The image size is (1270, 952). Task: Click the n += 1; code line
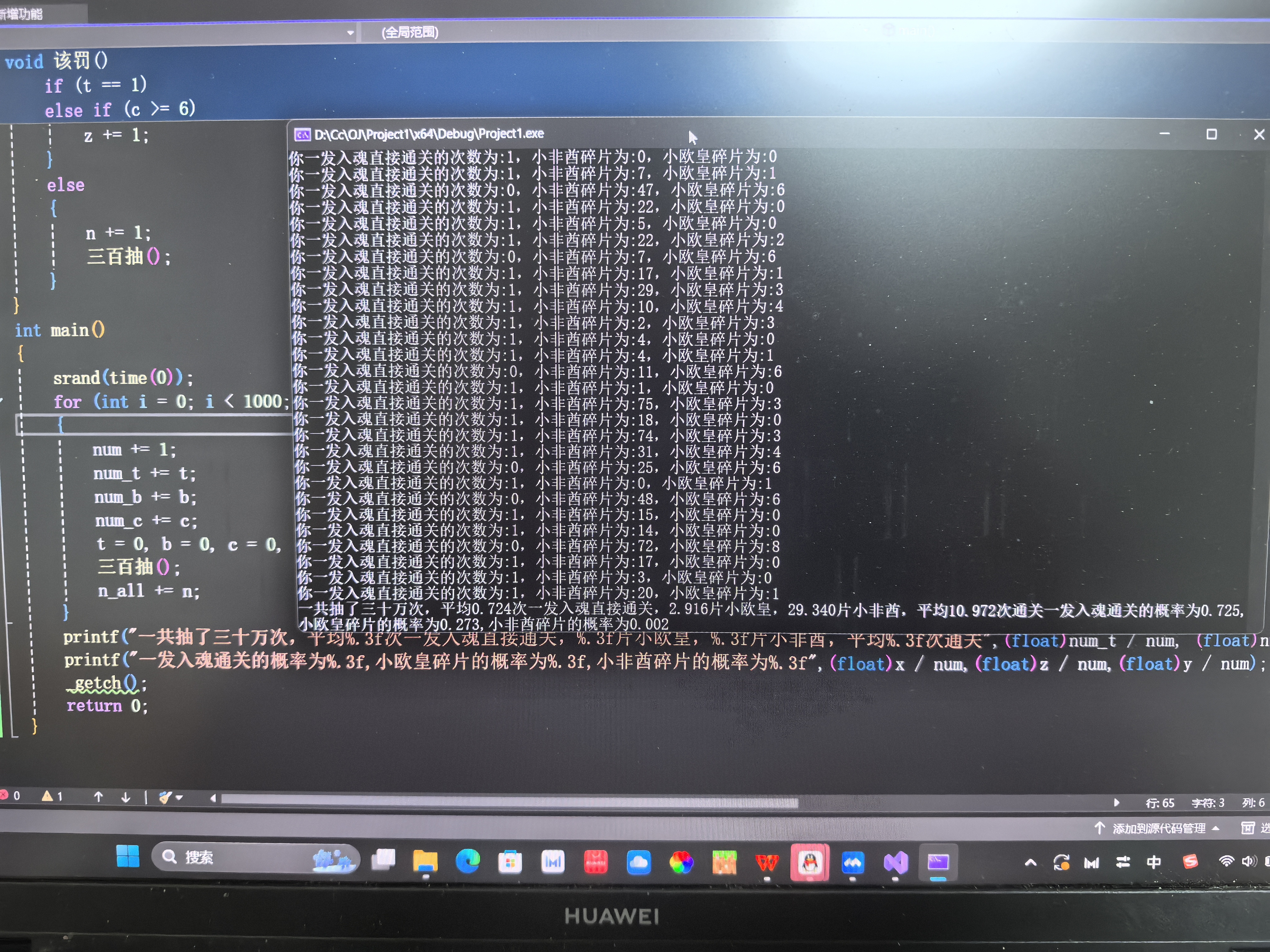(x=118, y=233)
